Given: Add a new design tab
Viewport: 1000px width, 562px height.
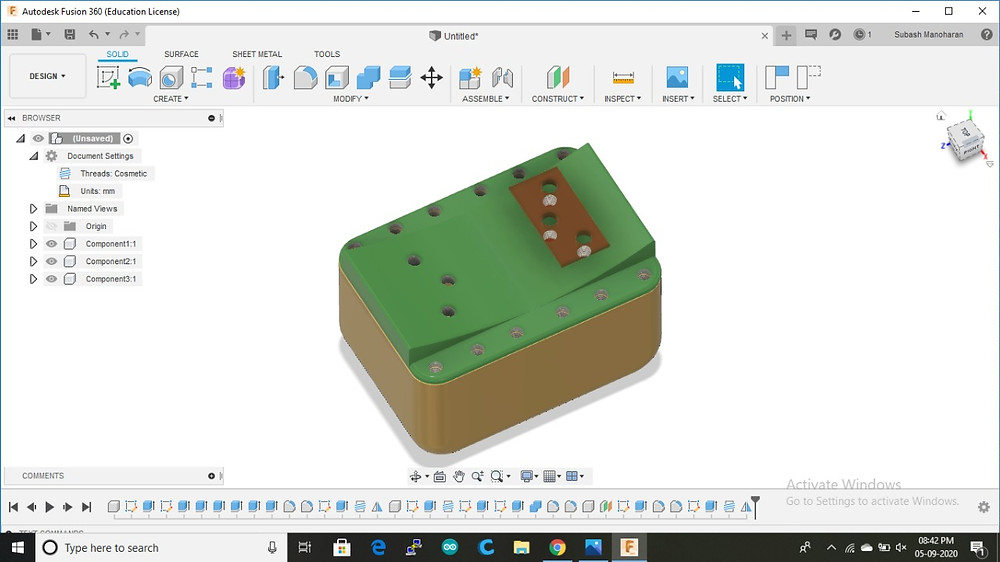Looking at the screenshot, I should tap(786, 35).
